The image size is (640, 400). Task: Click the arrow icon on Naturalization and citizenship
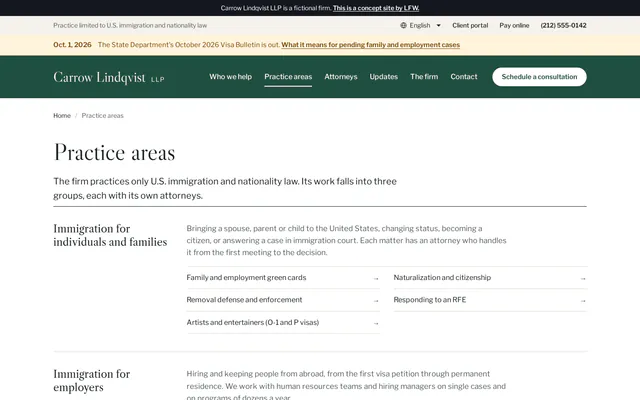tap(583, 278)
